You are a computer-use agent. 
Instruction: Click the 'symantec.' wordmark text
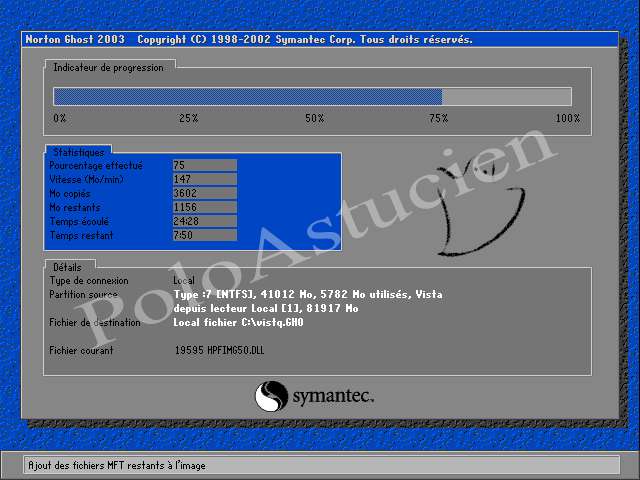pos(333,396)
